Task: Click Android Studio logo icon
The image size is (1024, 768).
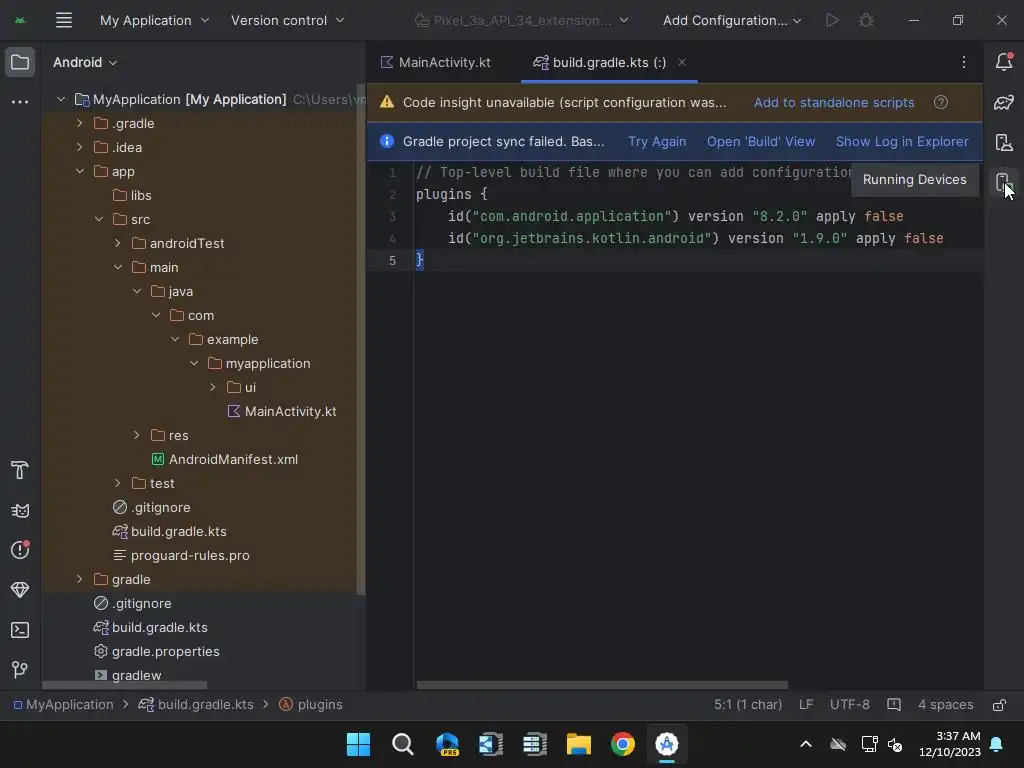Action: pos(20,20)
